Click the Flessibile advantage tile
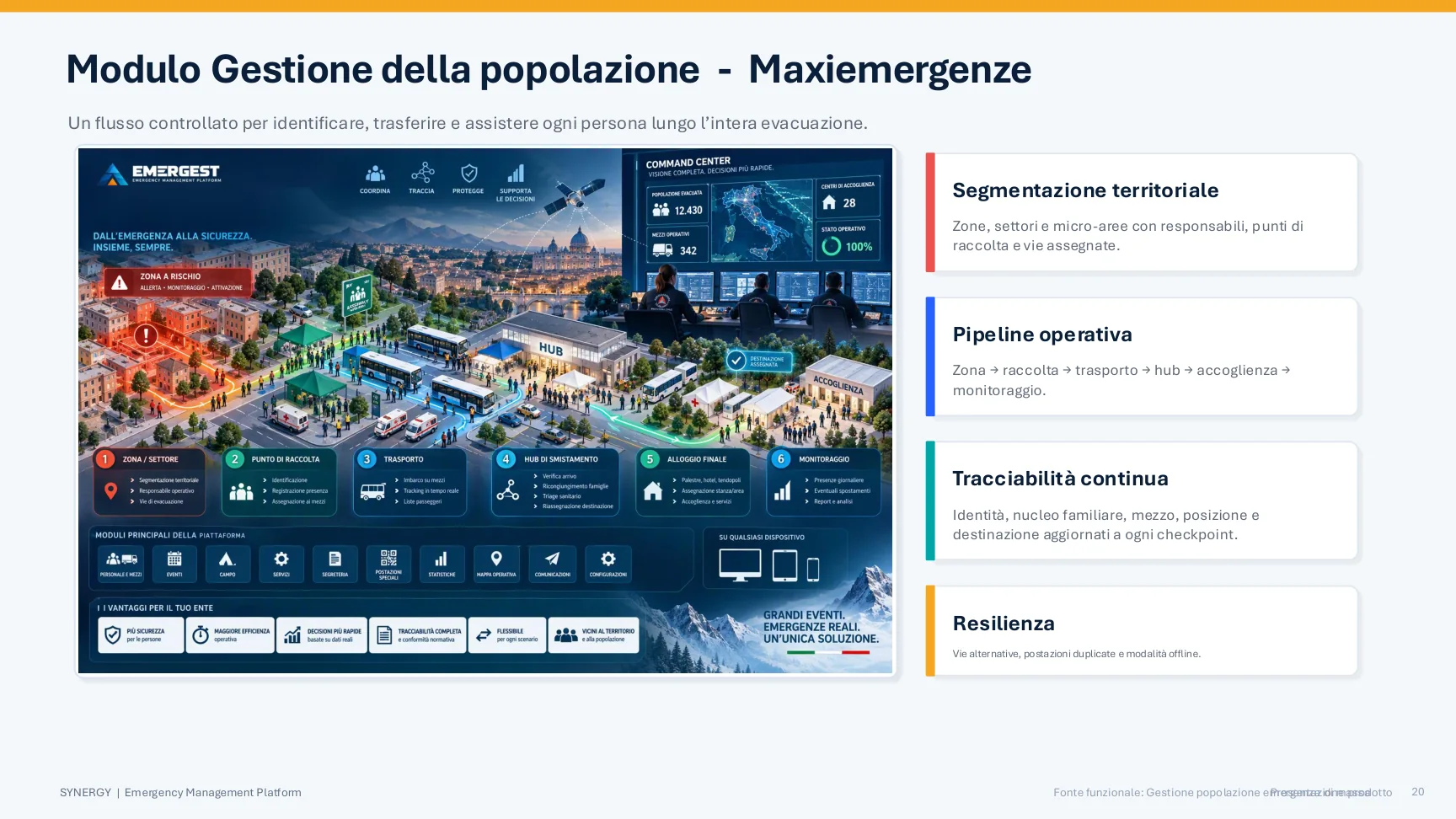The width and height of the screenshot is (1456, 819). [x=507, y=635]
